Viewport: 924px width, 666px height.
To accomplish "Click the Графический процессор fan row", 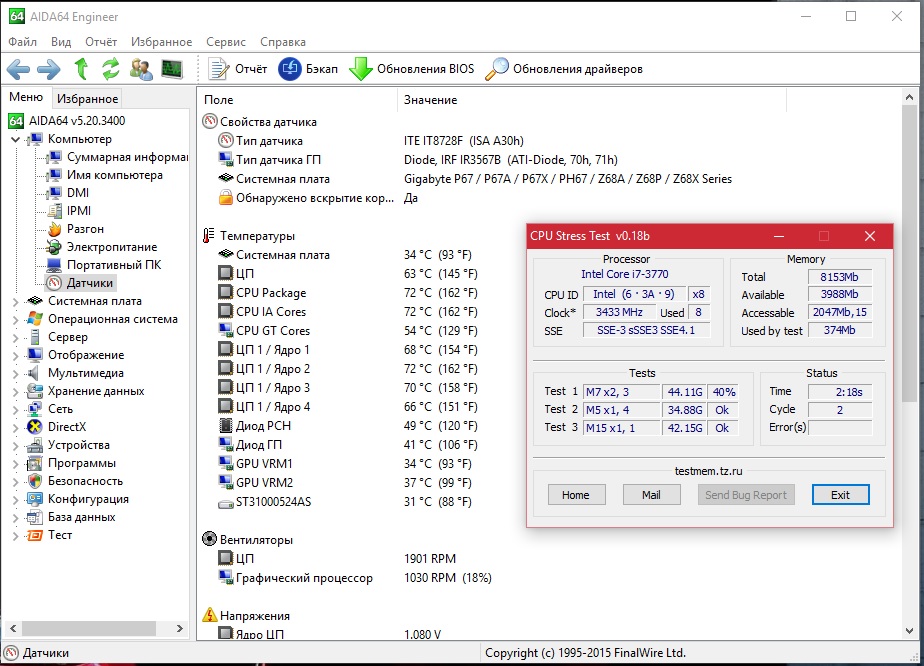I will coord(355,578).
